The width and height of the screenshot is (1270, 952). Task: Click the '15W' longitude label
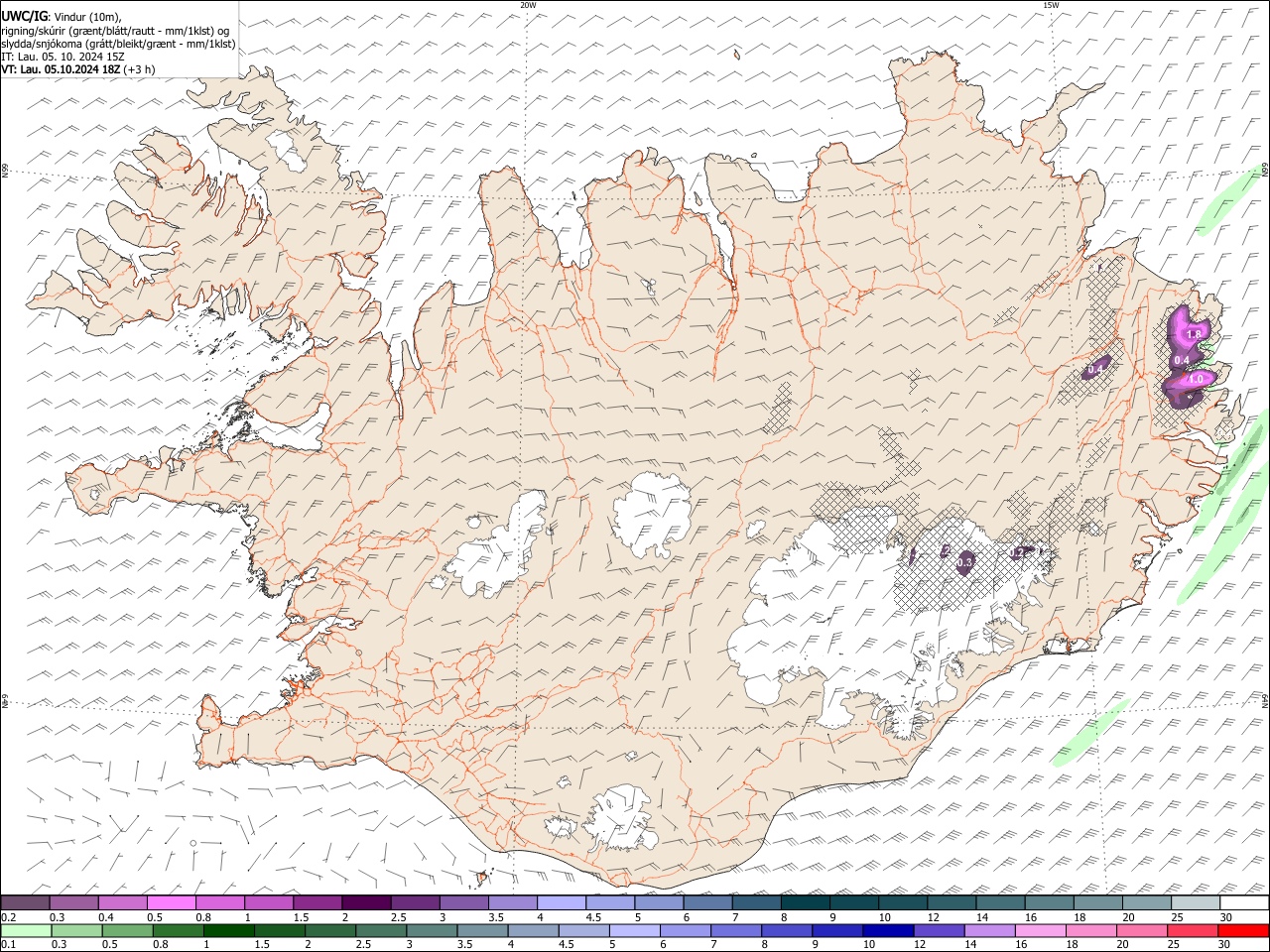click(x=1051, y=5)
